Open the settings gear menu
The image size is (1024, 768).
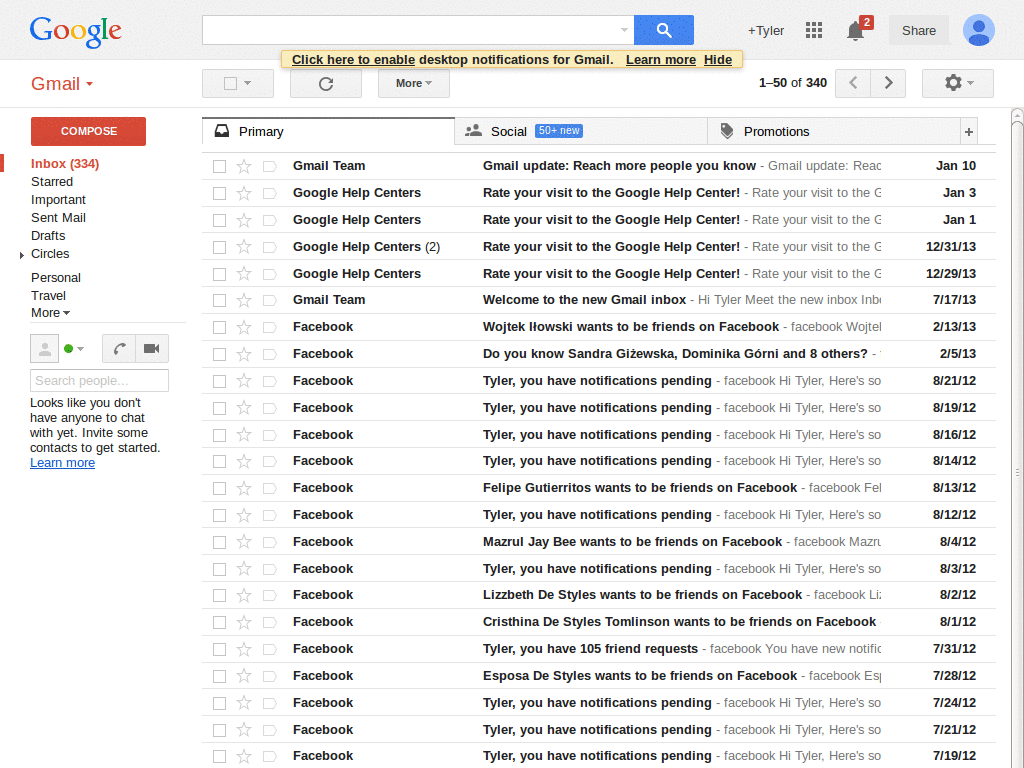point(957,83)
